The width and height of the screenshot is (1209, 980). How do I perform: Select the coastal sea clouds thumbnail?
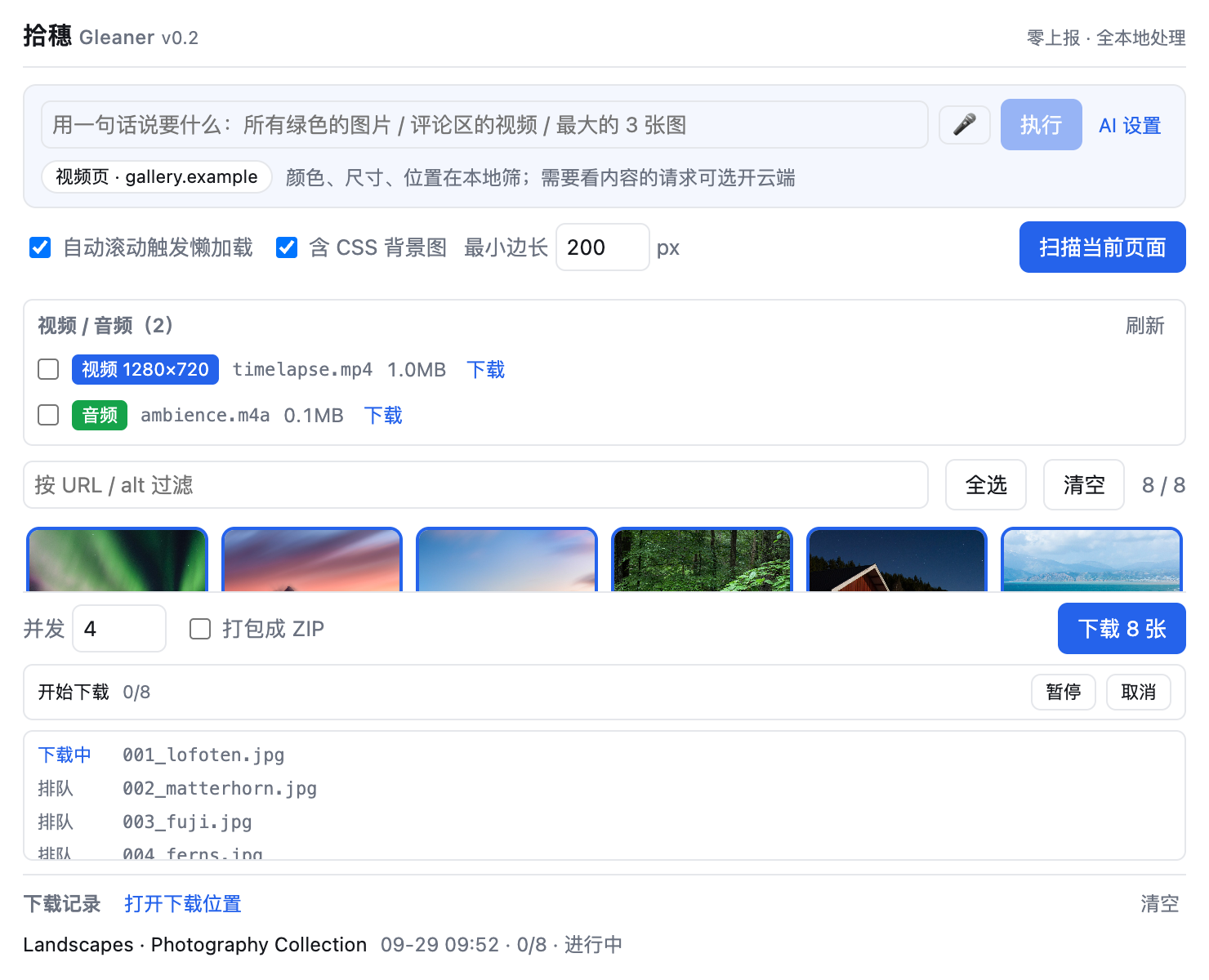pos(1091,559)
